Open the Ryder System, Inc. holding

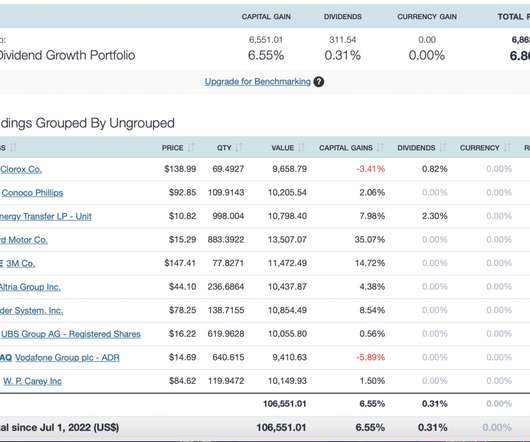coord(31,311)
